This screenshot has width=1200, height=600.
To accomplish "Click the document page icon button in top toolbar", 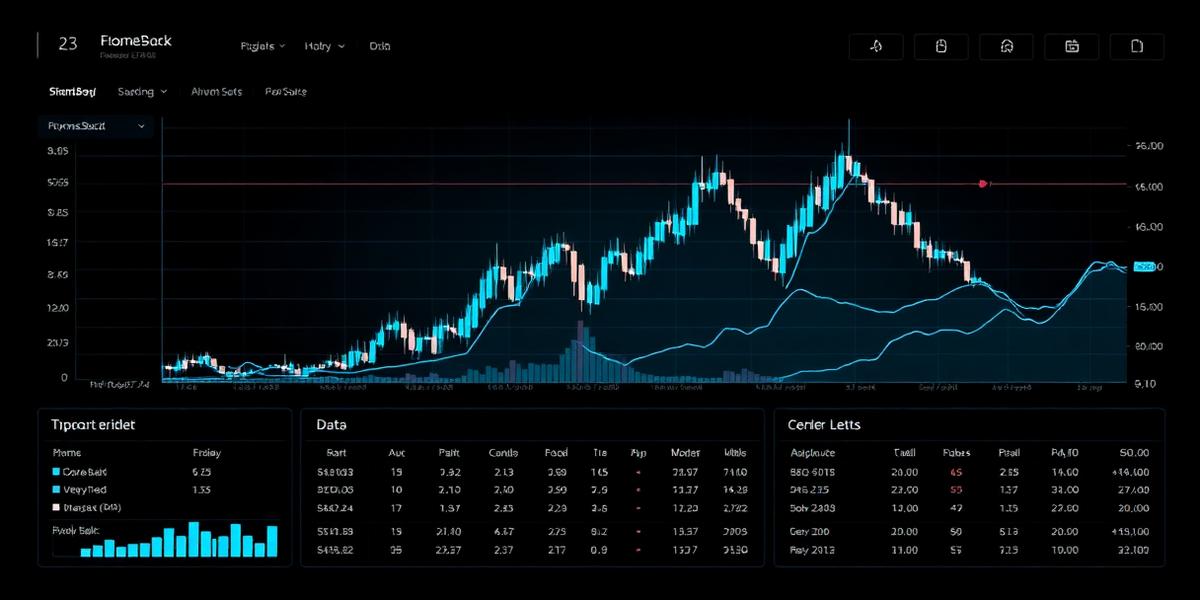I will [x=1135, y=46].
